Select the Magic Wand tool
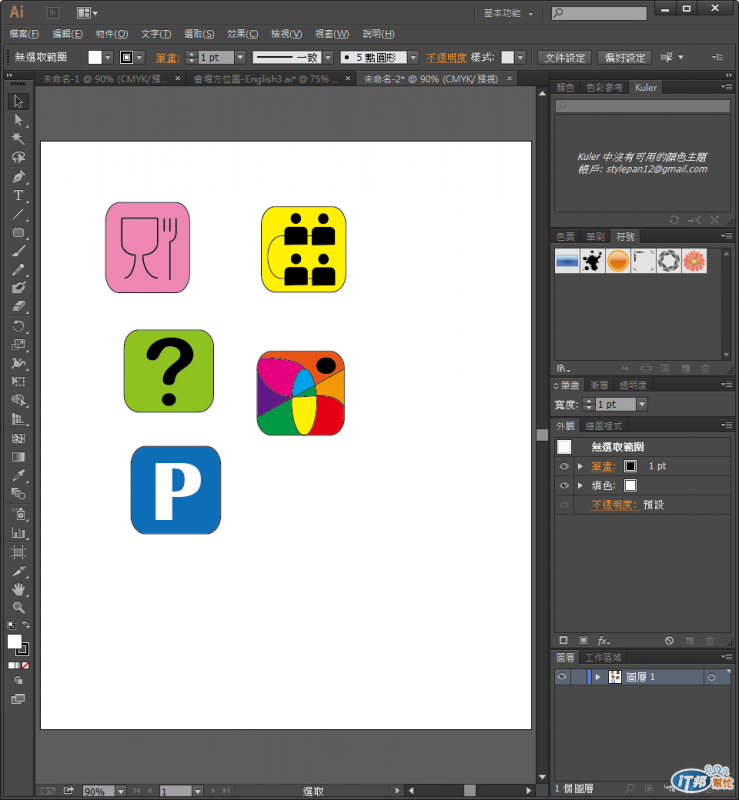The image size is (739, 800). 18,138
